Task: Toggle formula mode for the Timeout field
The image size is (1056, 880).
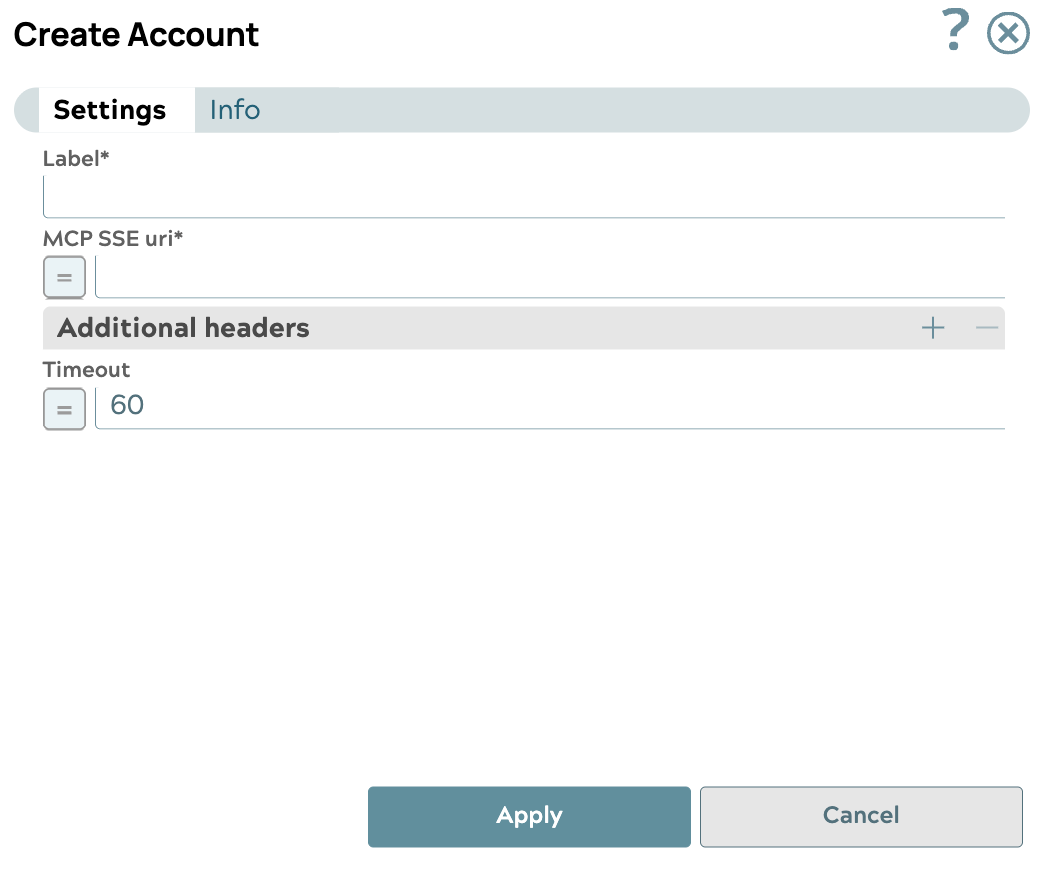Action: 64,409
